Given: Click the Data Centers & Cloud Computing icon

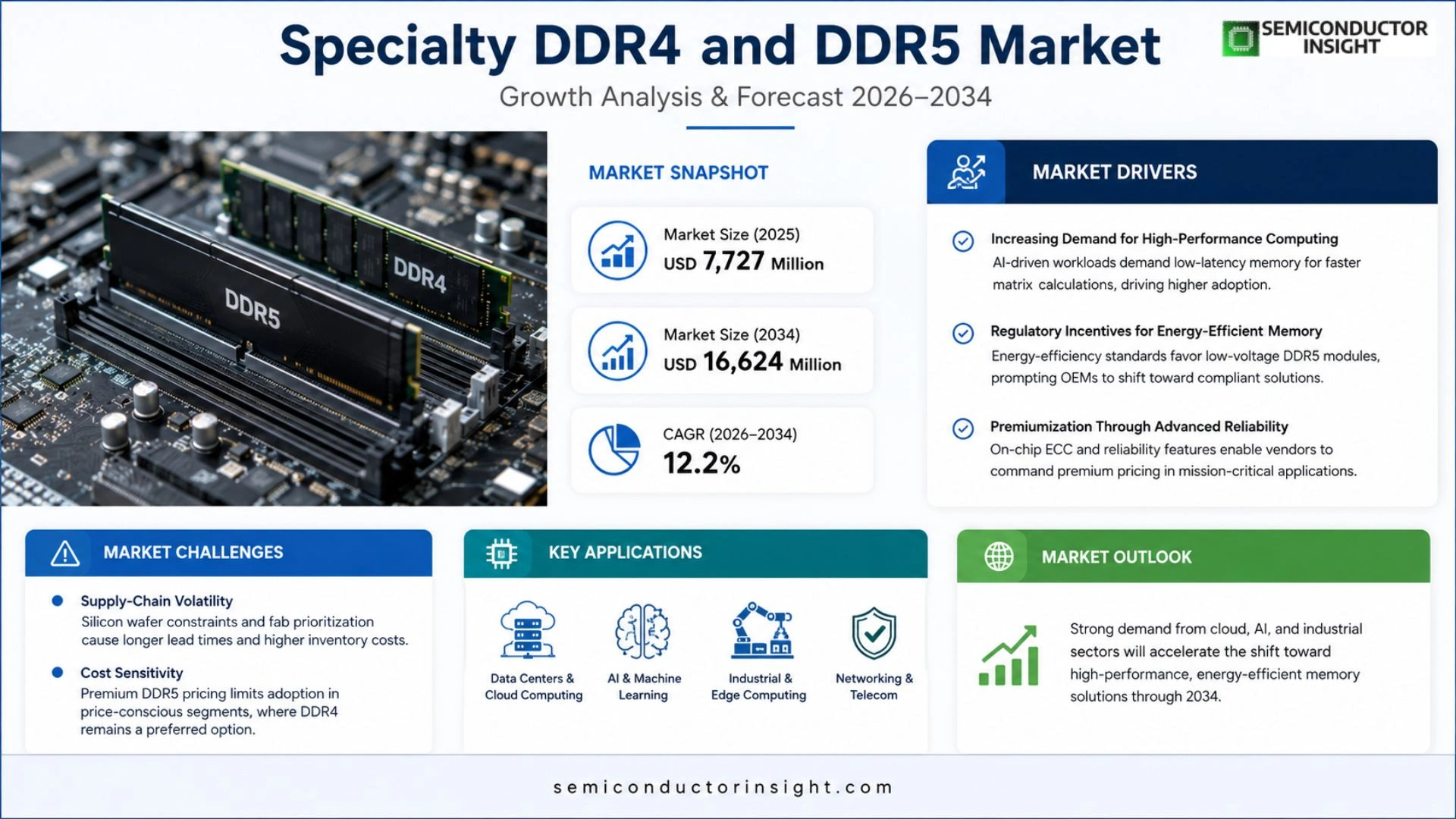Looking at the screenshot, I should tap(528, 629).
